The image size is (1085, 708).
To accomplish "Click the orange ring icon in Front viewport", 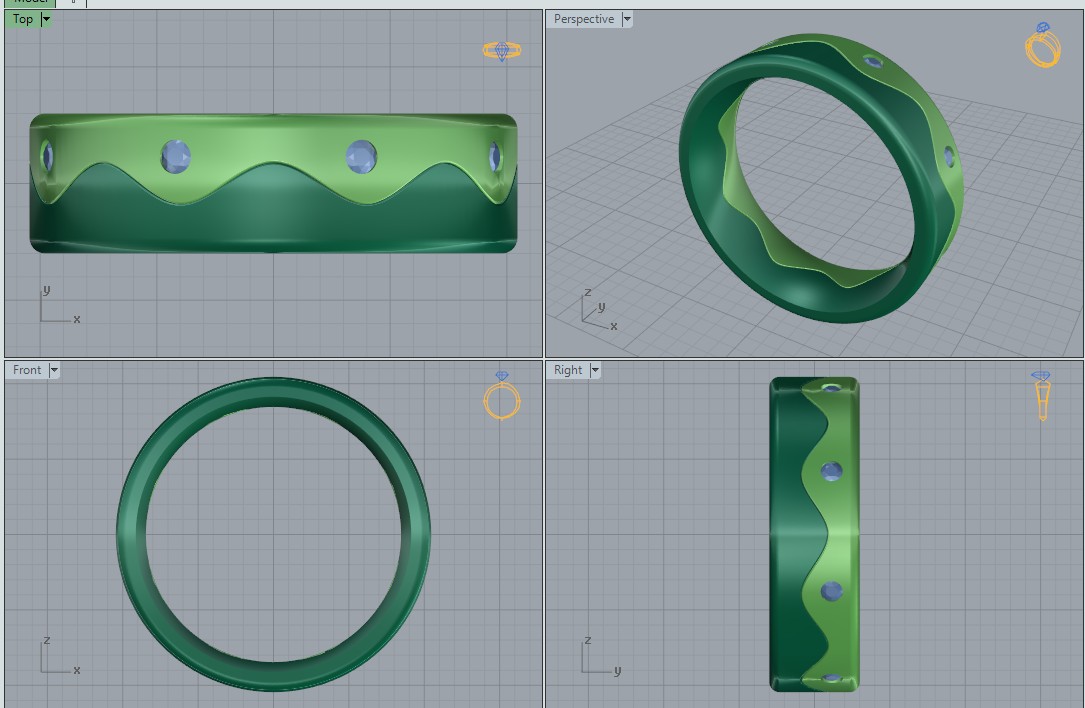I will coord(502,396).
